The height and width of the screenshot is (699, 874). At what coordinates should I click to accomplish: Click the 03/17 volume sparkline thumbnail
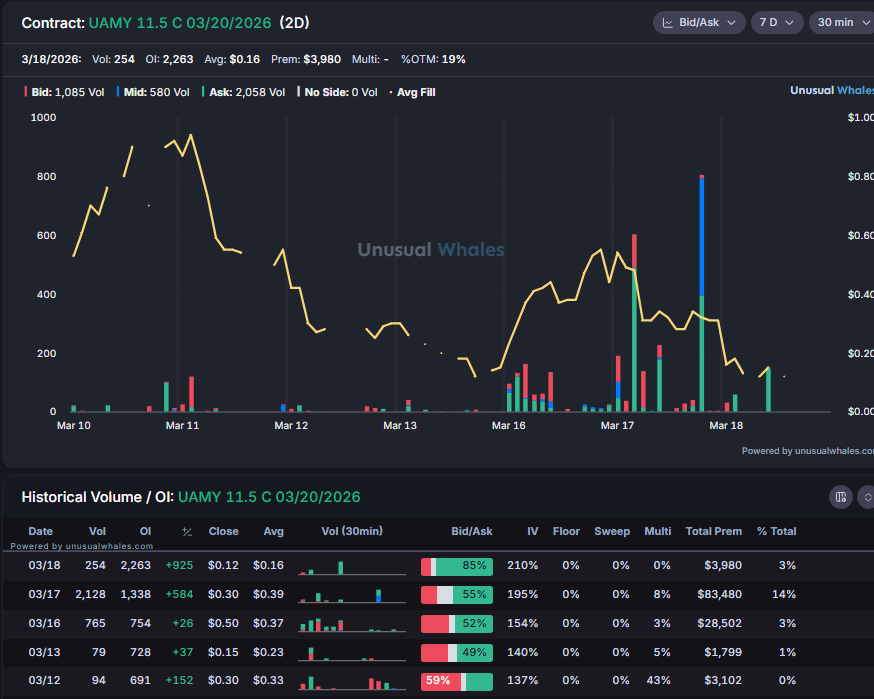352,596
